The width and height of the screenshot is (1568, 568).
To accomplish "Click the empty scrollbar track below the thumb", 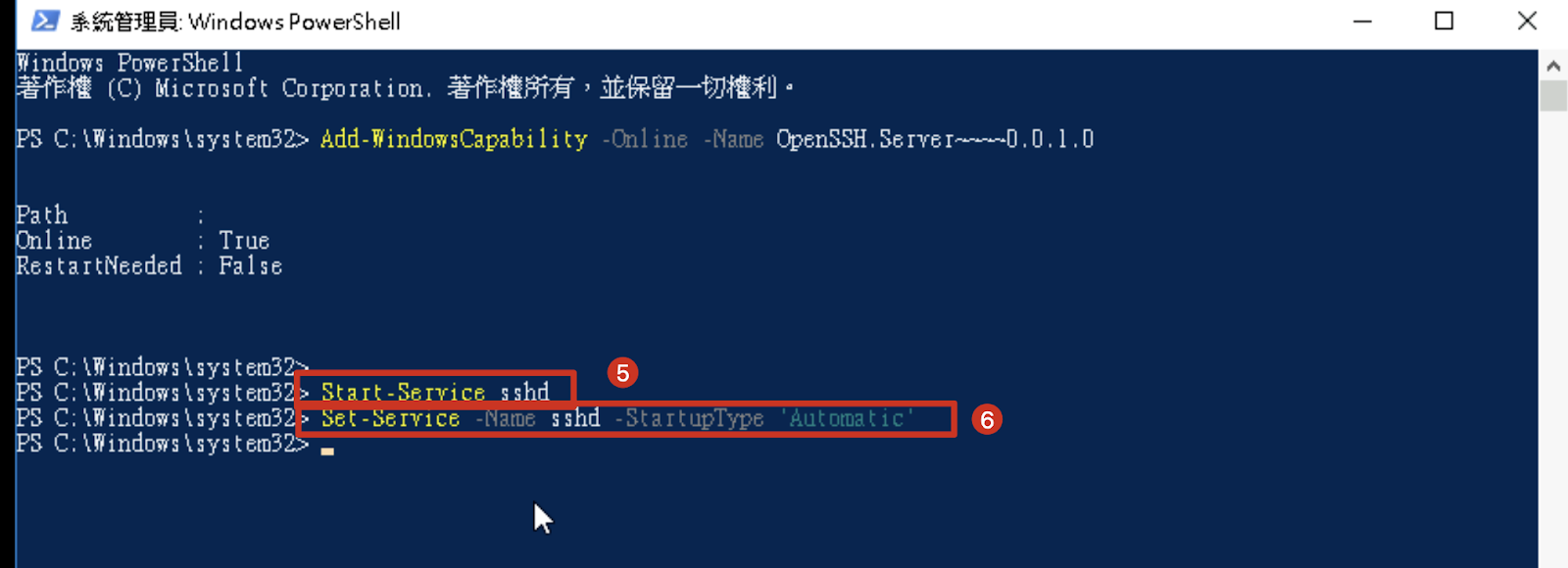I will pyautogui.click(x=1553, y=343).
